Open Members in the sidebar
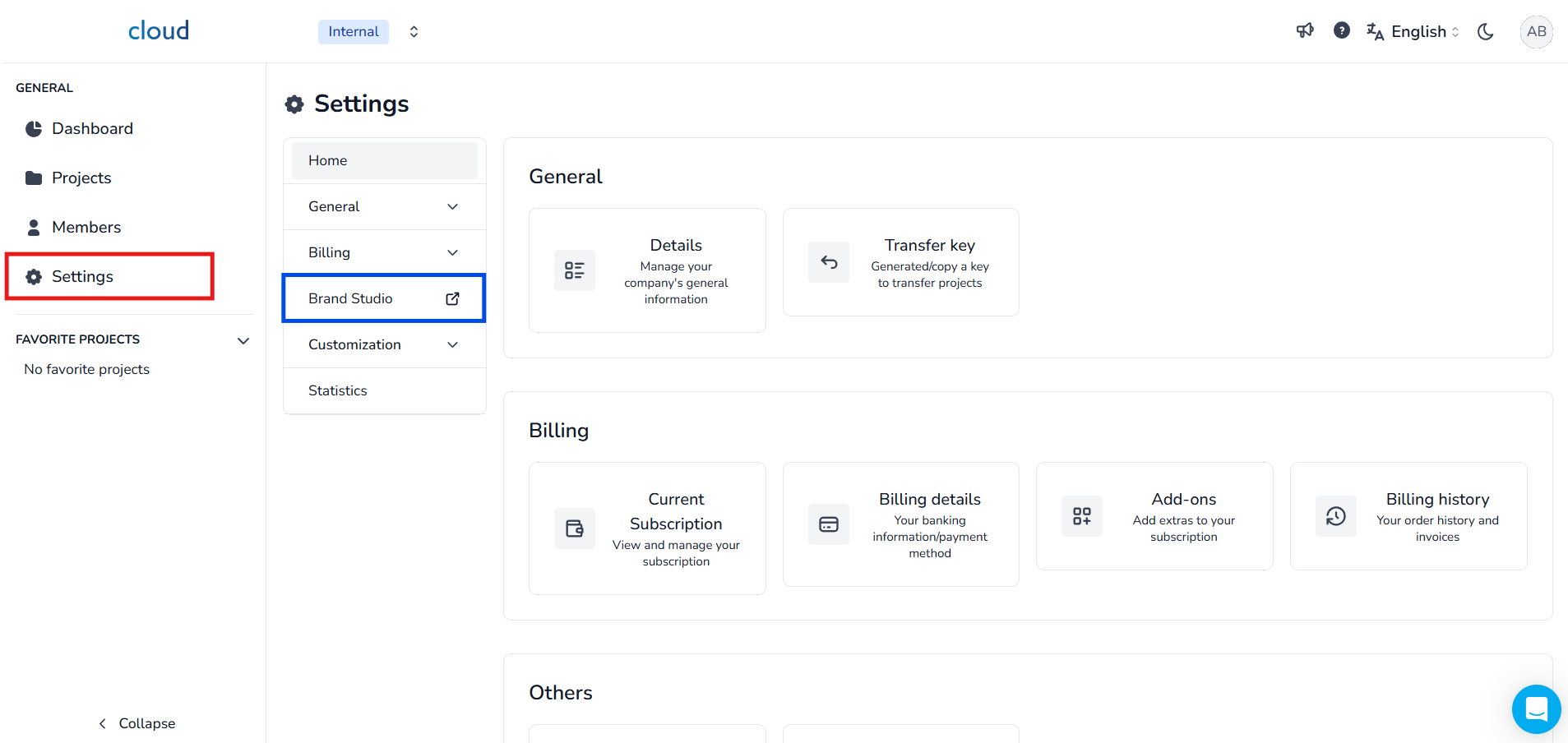The width and height of the screenshot is (1568, 743). click(86, 228)
